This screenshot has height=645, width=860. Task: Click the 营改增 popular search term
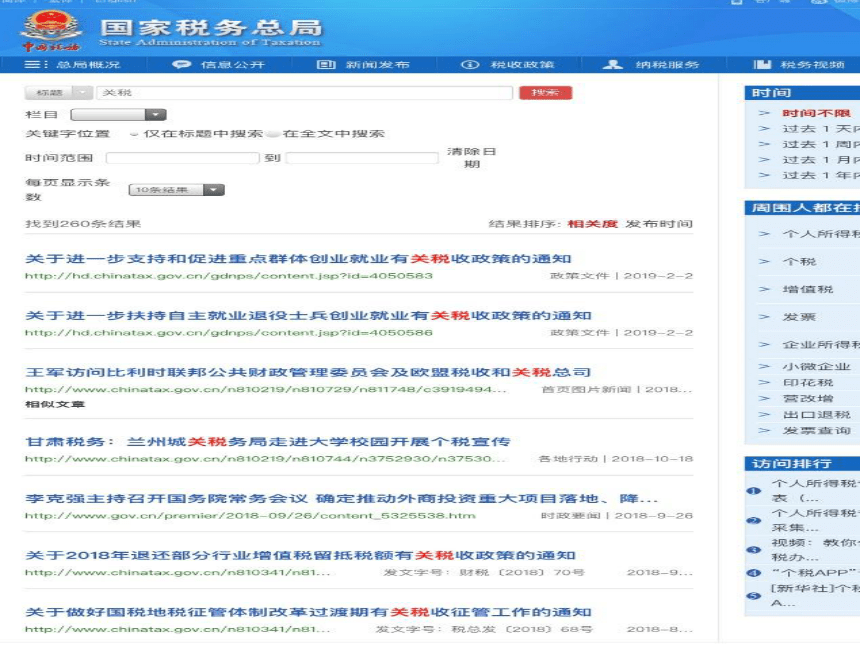pyautogui.click(x=808, y=399)
